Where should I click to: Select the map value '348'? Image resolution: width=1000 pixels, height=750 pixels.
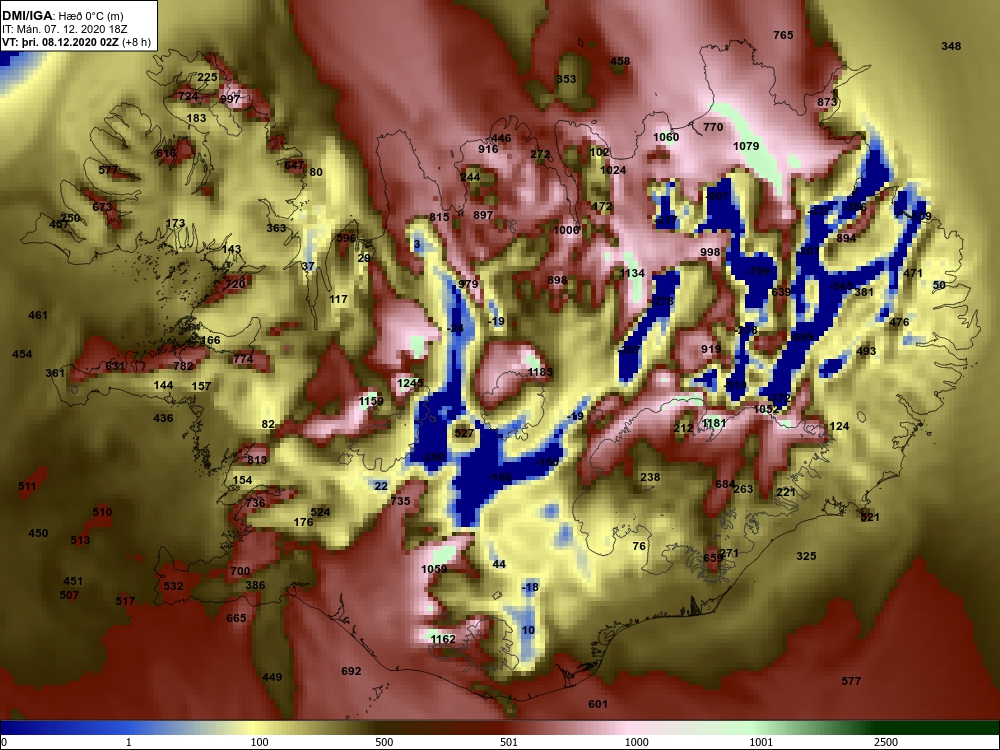coord(951,46)
